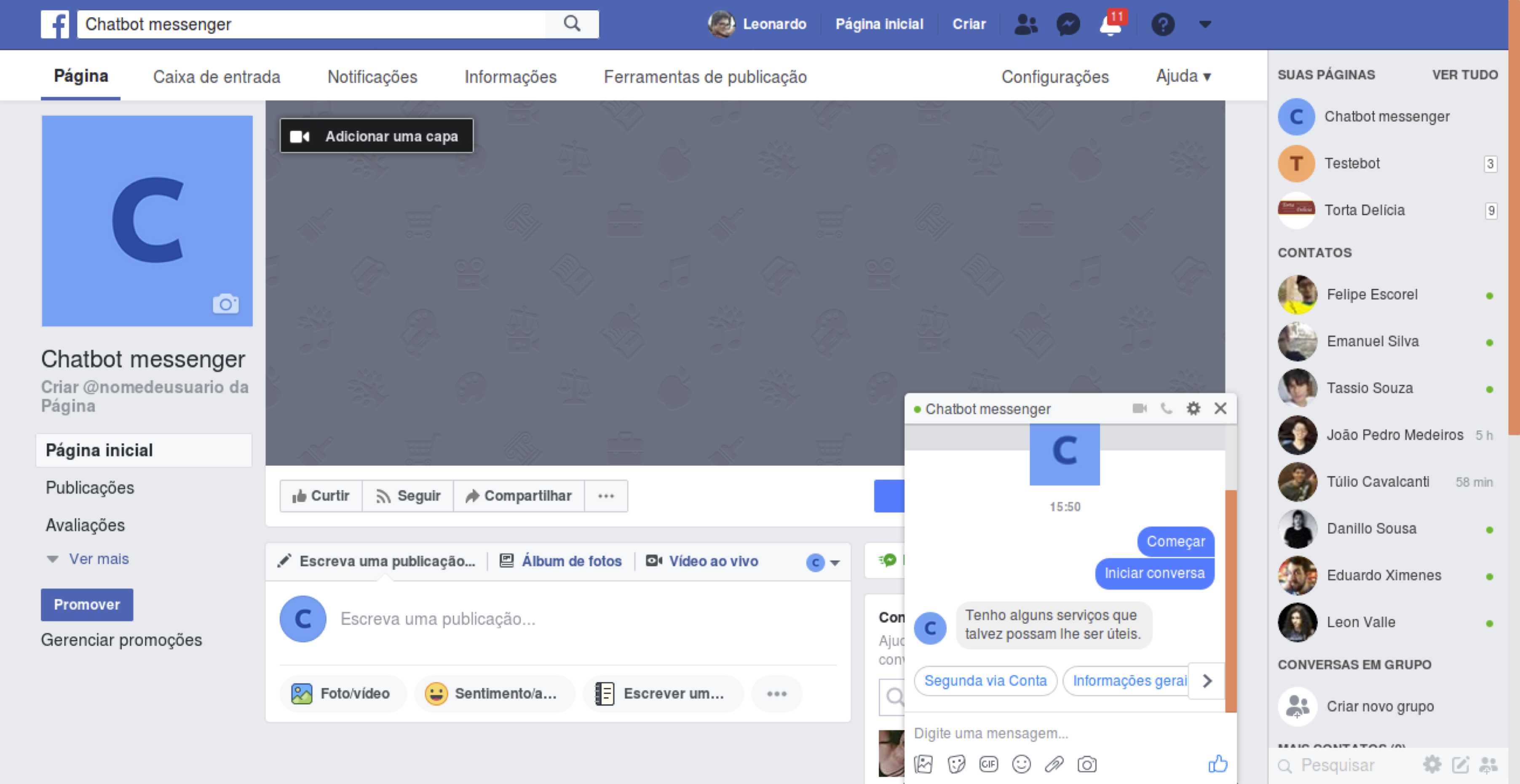
Task: Open the GIF picker in the chat composer
Action: click(x=989, y=765)
